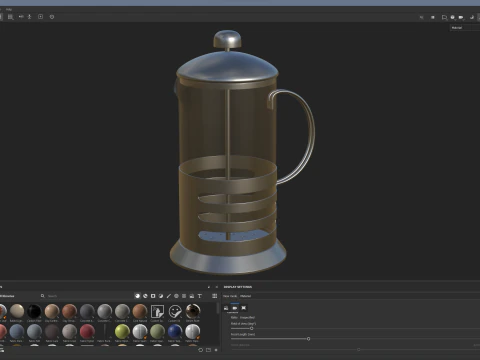Select the T-shaped Fonts filter icon
This screenshot has height=360, width=480.
(x=200, y=296)
